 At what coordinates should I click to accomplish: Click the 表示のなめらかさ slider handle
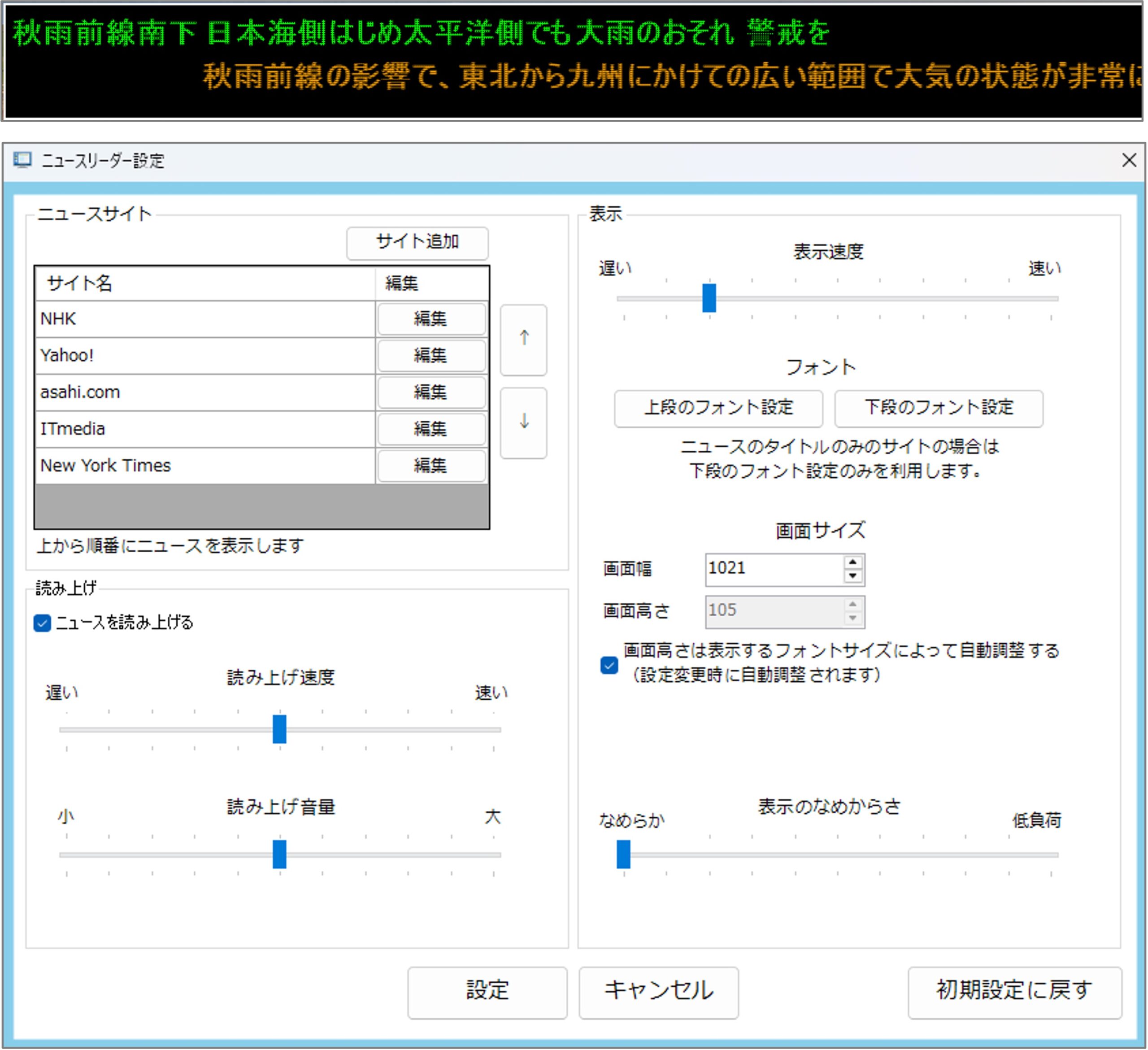point(623,854)
